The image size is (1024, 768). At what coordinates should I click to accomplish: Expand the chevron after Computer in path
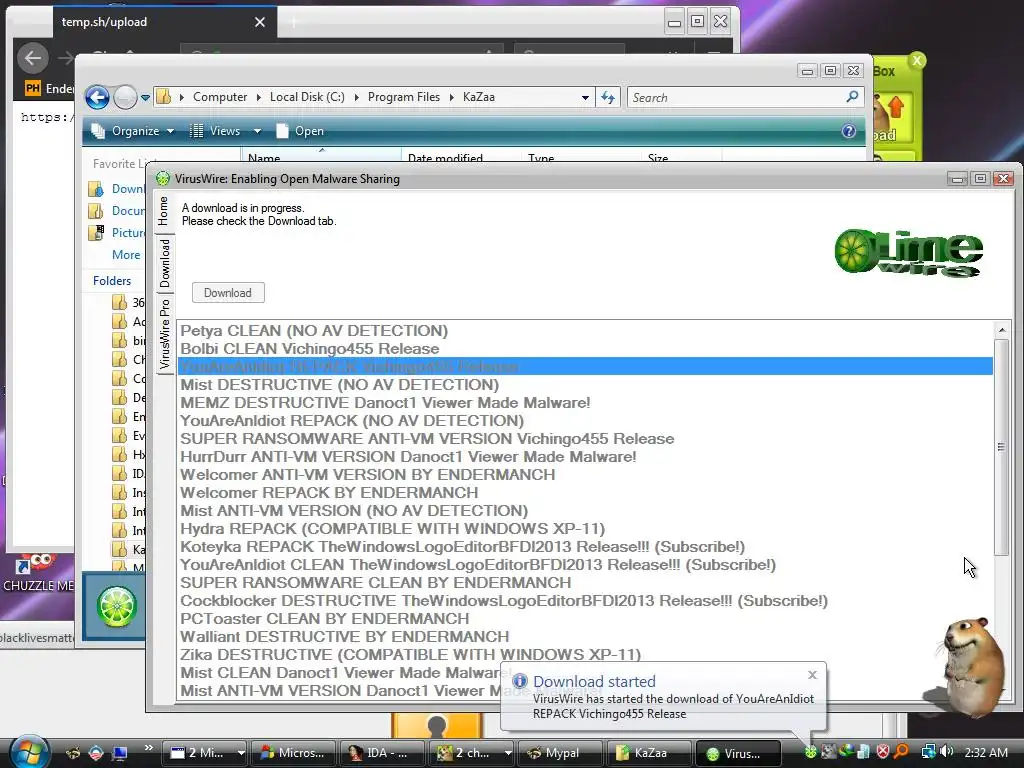[259, 97]
